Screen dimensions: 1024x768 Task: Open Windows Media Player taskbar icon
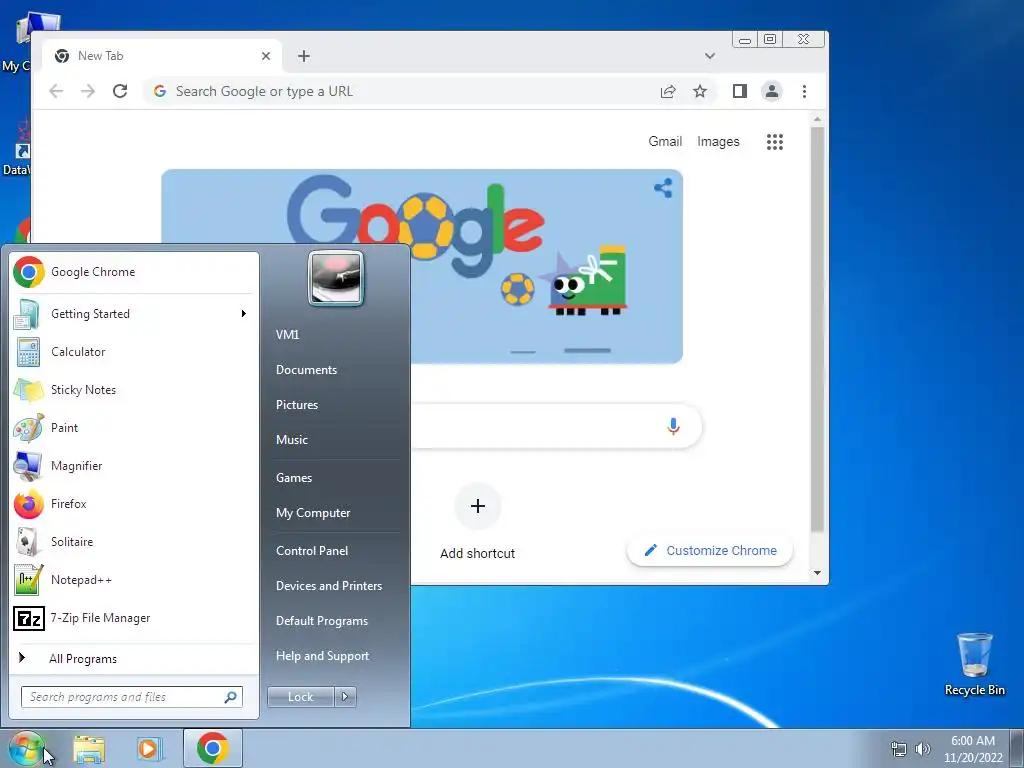click(x=149, y=749)
